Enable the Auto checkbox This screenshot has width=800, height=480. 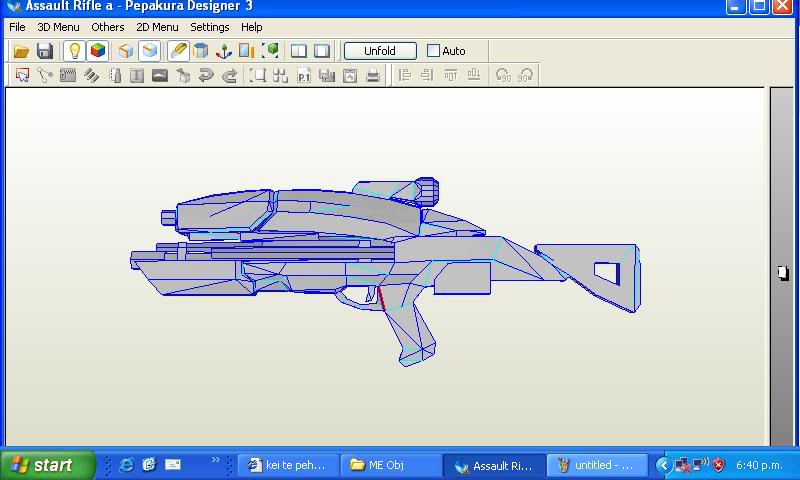(x=433, y=50)
